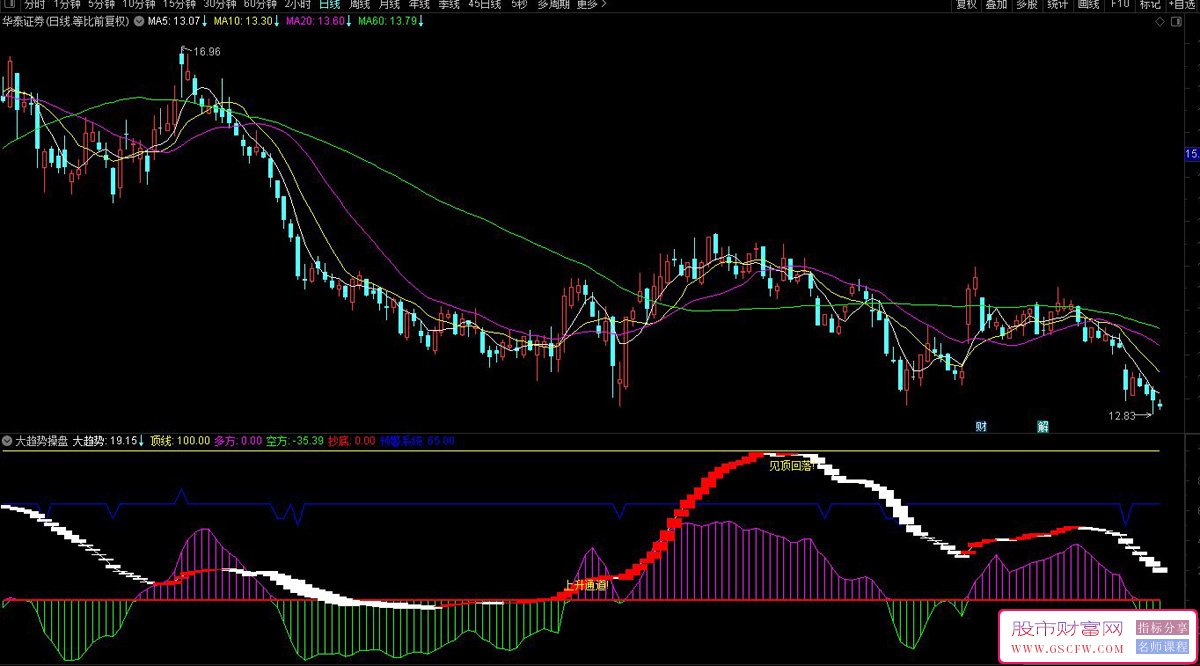Viewport: 1200px width, 666px height.
Task: Select the 2小时 period tab
Action: [299, 4]
